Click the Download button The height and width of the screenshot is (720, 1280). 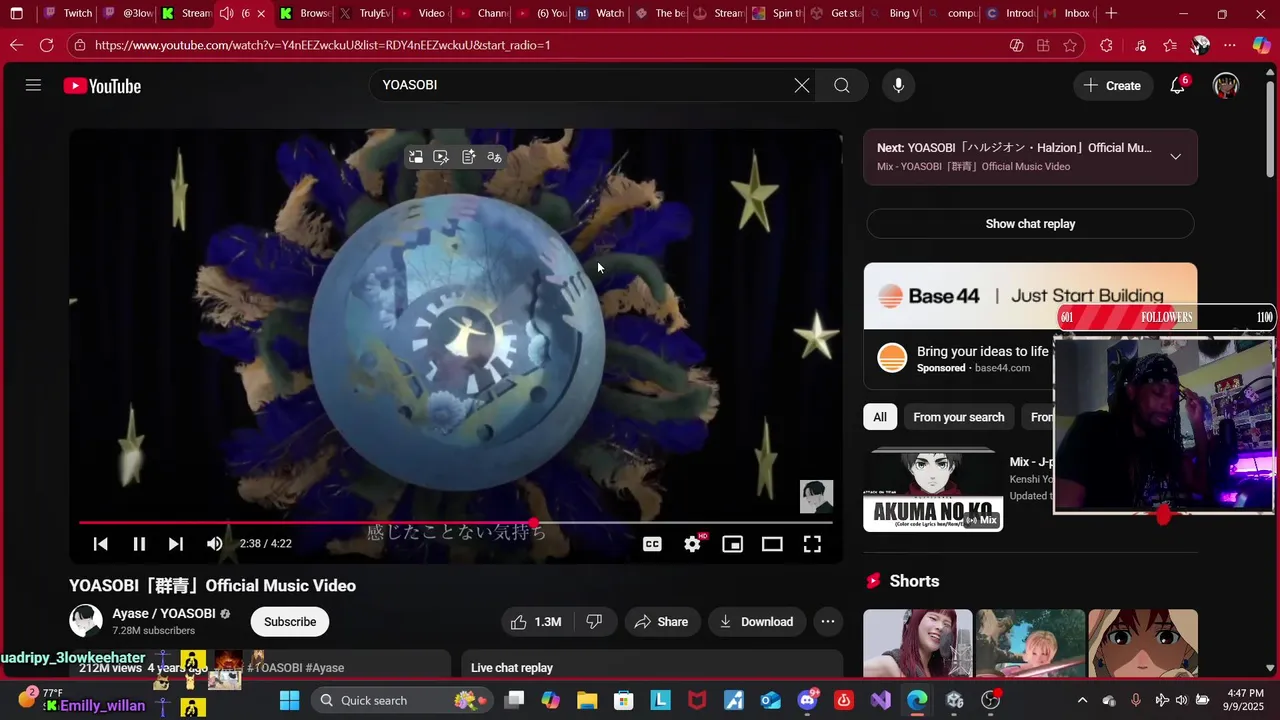point(756,622)
